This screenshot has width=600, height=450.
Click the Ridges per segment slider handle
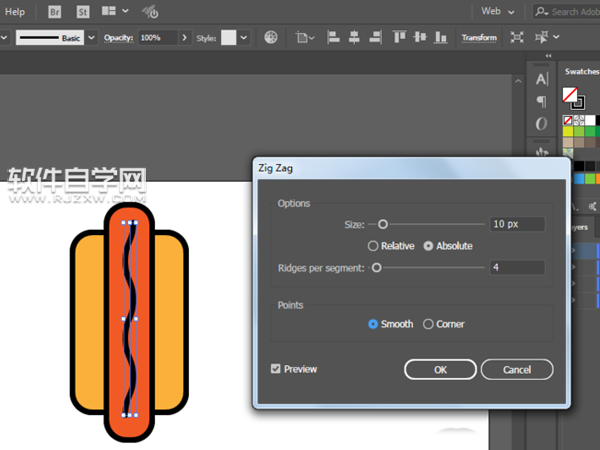click(376, 267)
